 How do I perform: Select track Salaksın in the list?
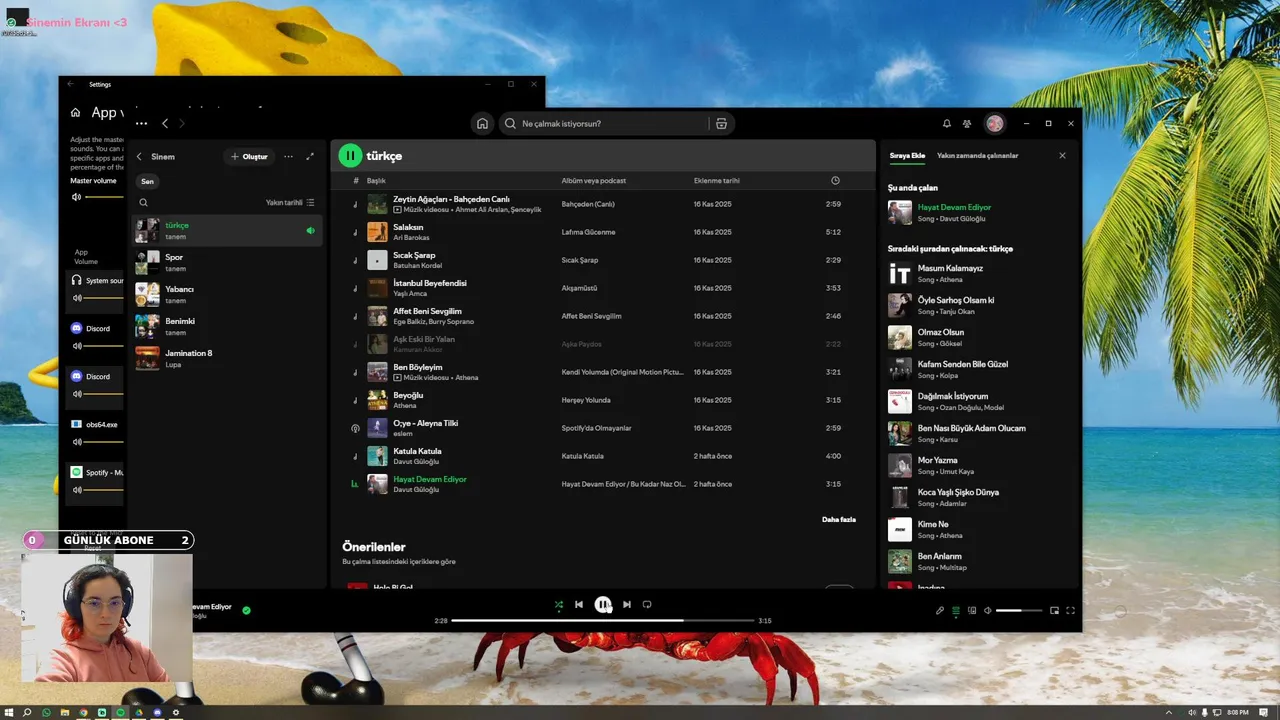[x=602, y=232]
